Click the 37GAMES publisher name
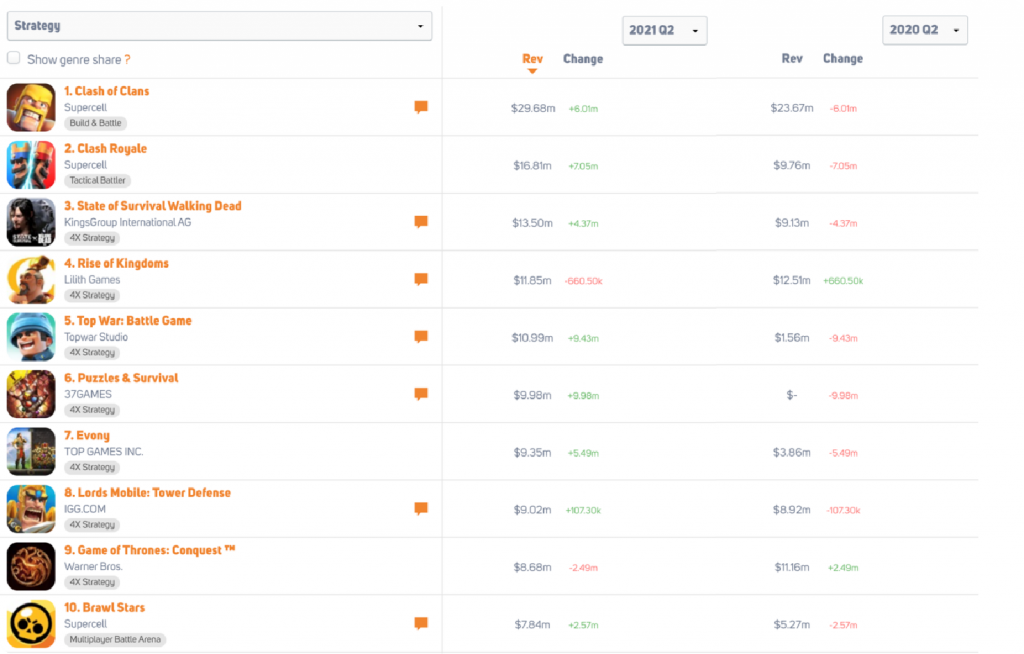 [x=88, y=395]
